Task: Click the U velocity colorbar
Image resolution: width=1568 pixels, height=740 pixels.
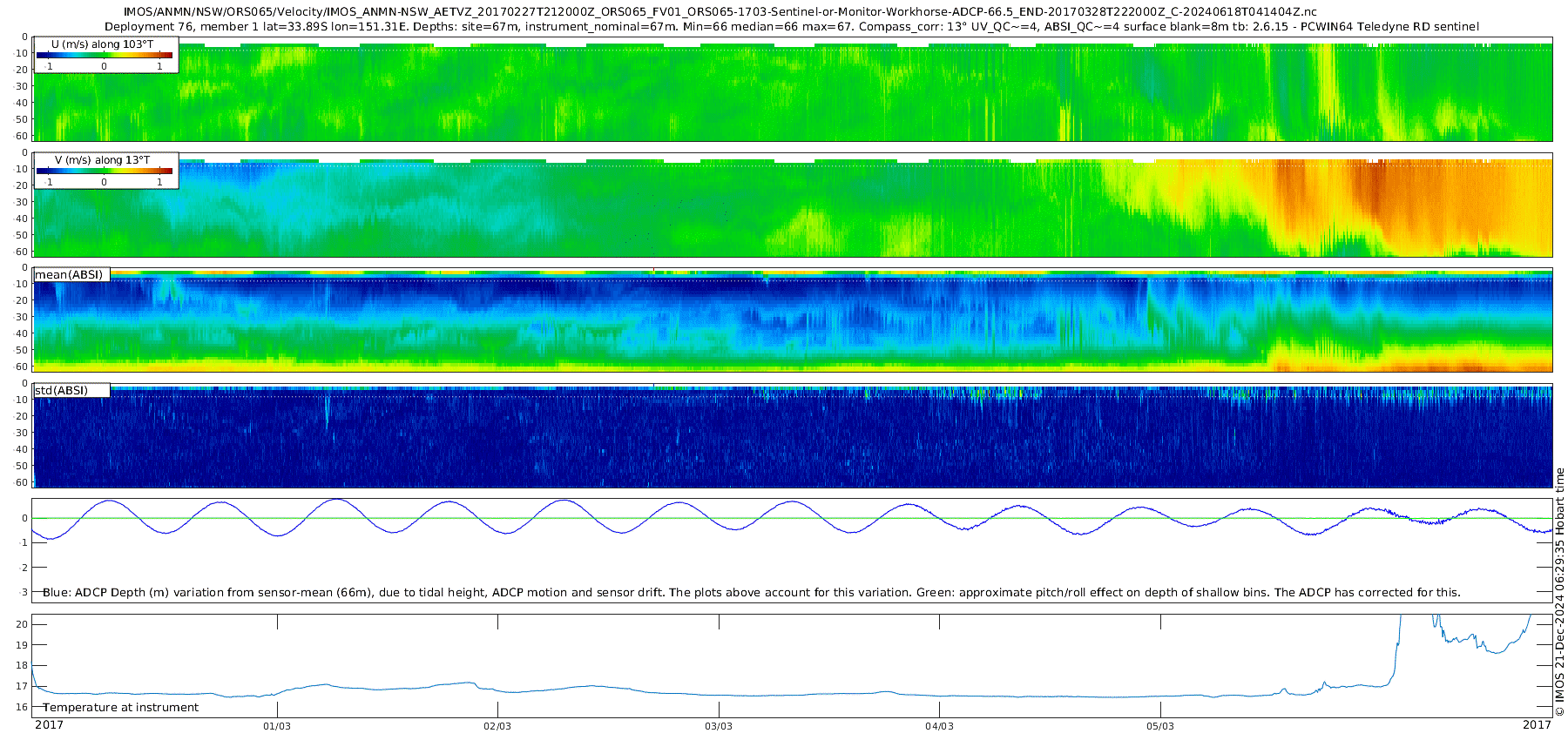Action: 105,55
